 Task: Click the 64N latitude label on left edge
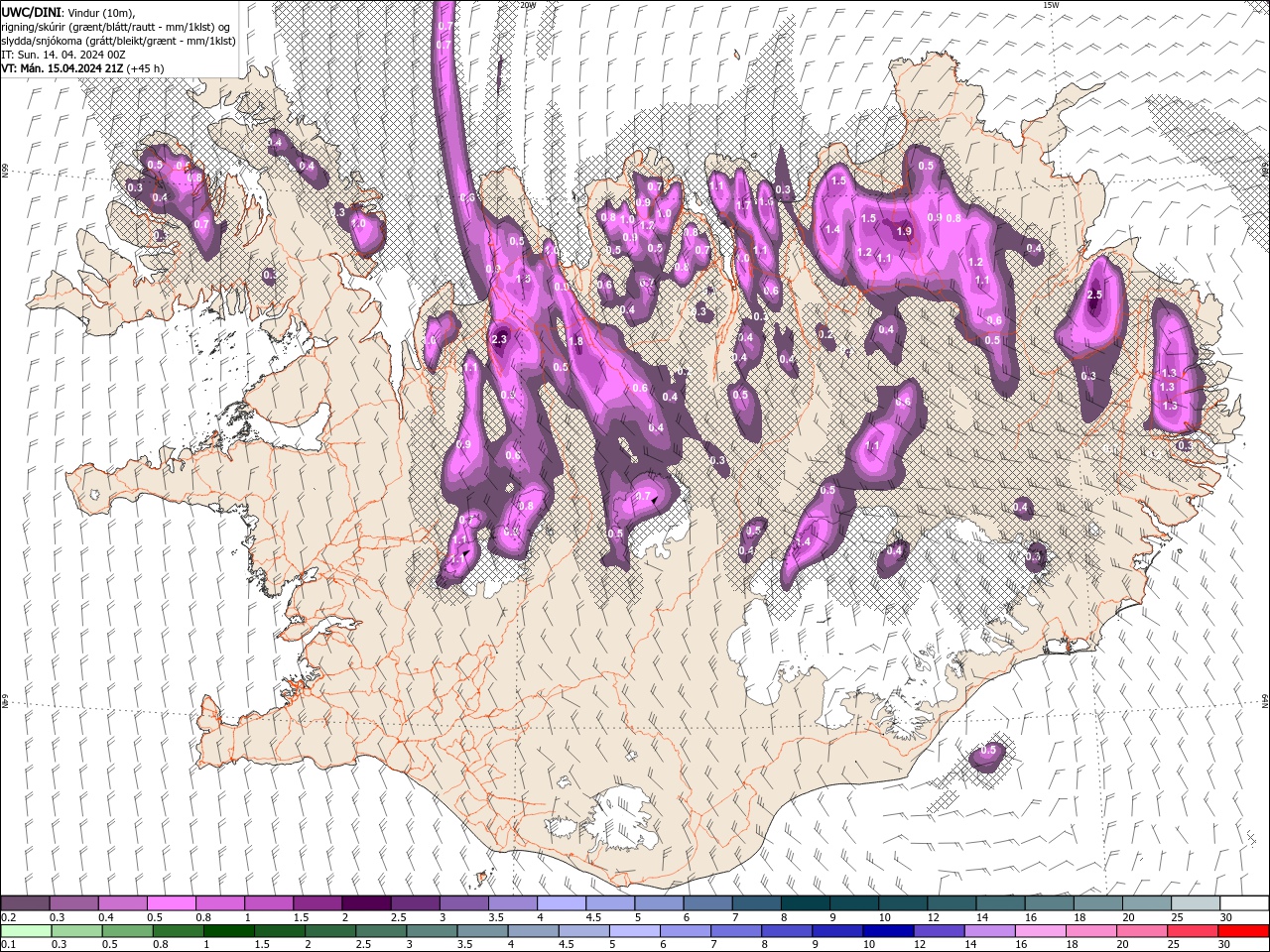pos(5,700)
